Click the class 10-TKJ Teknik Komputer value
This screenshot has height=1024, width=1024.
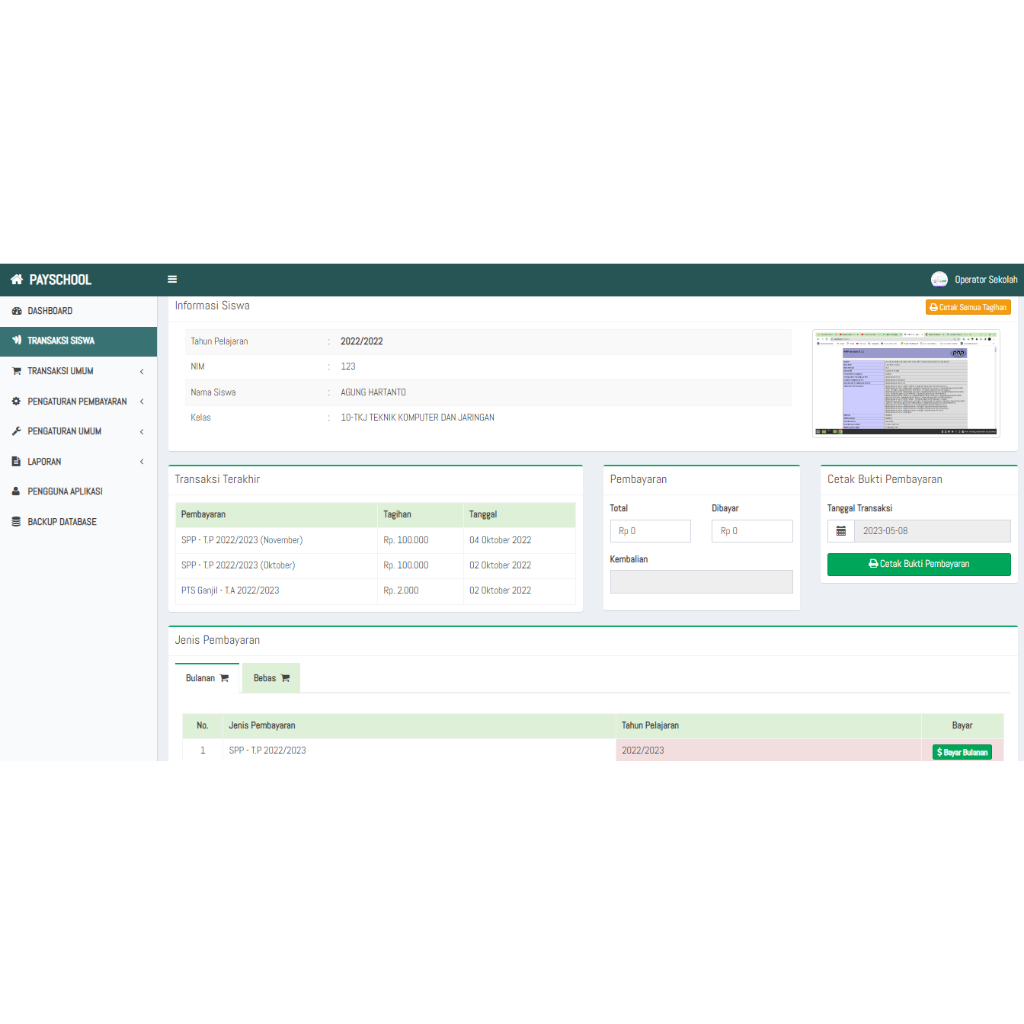[417, 417]
